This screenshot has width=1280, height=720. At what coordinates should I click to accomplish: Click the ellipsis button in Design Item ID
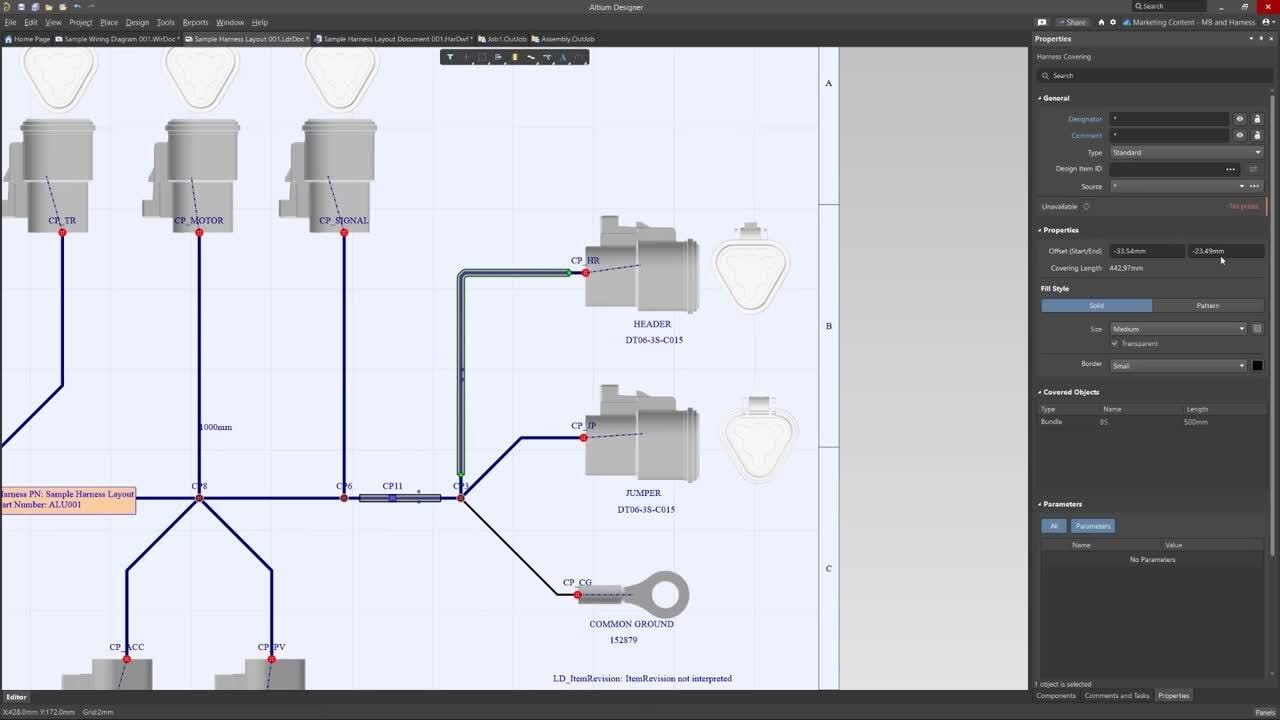click(1230, 169)
